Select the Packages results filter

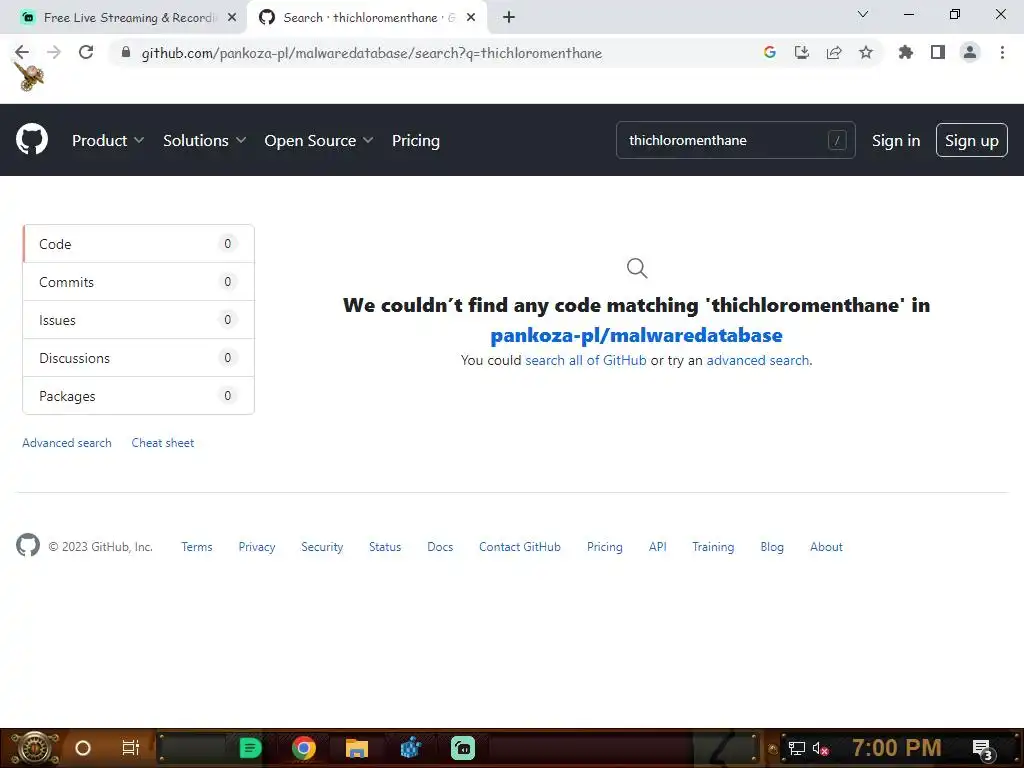[138, 395]
